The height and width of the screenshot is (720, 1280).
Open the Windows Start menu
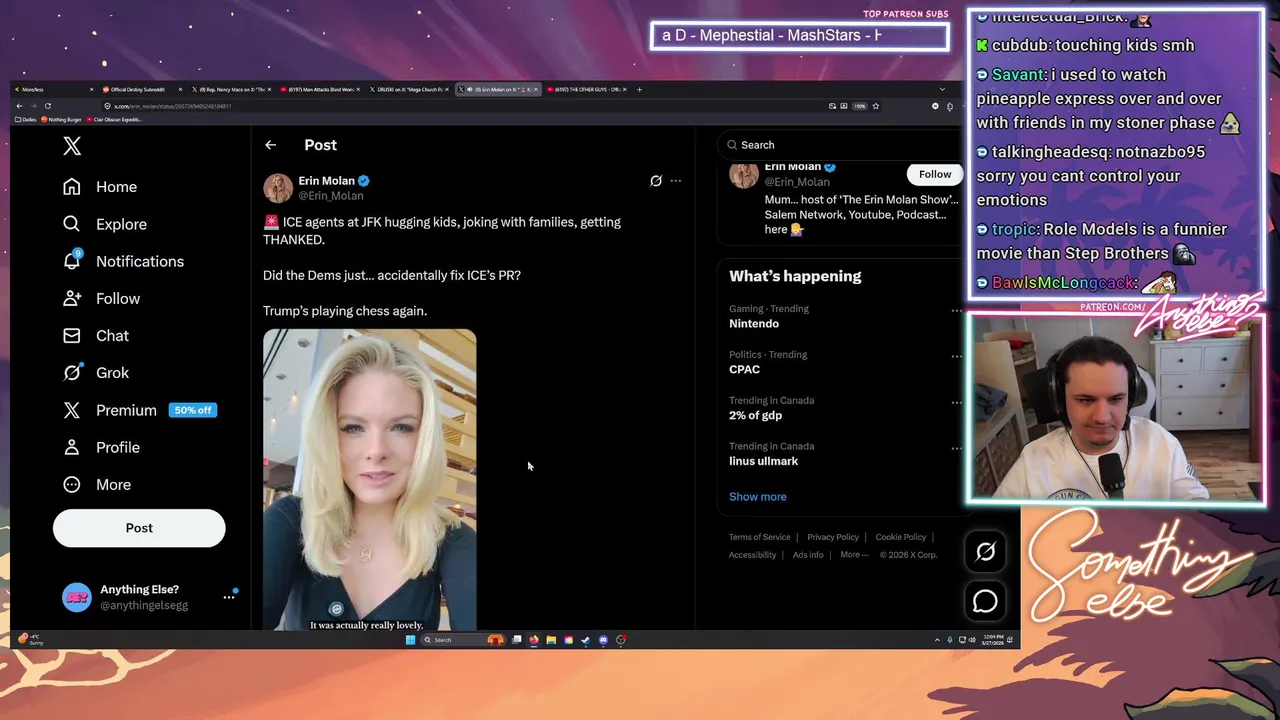[x=410, y=640]
